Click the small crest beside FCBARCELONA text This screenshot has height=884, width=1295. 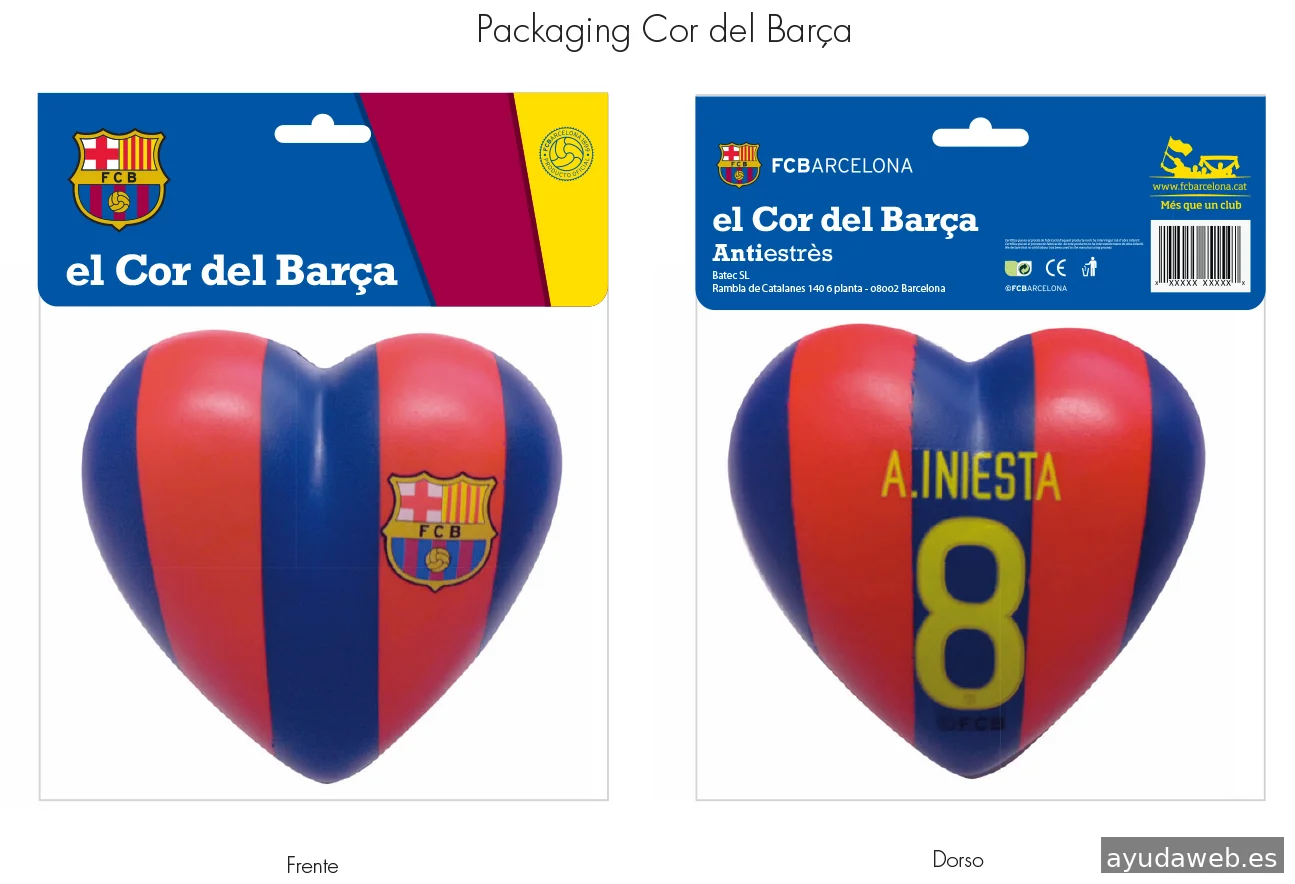click(738, 165)
